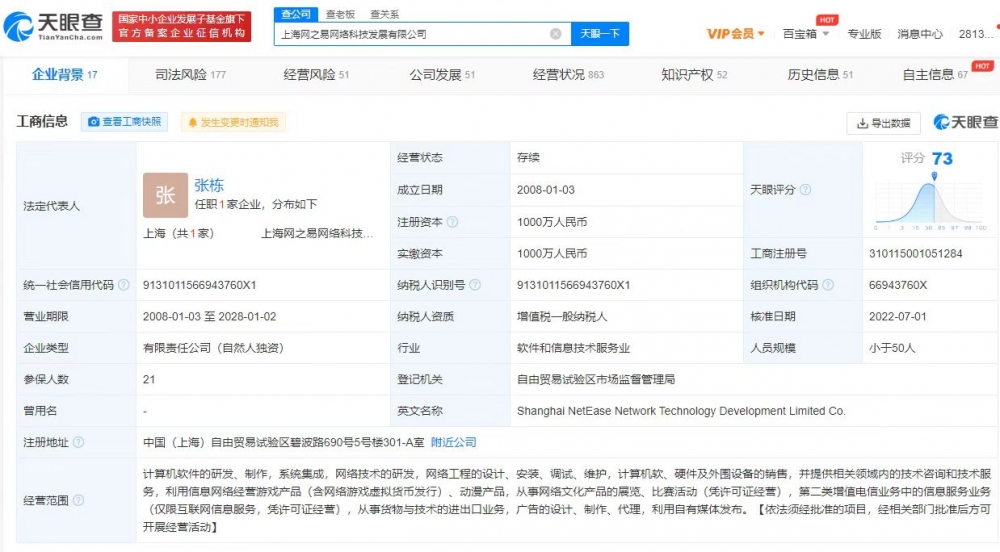Select the 查公司 search tab
This screenshot has width=1000, height=552.
[296, 14]
